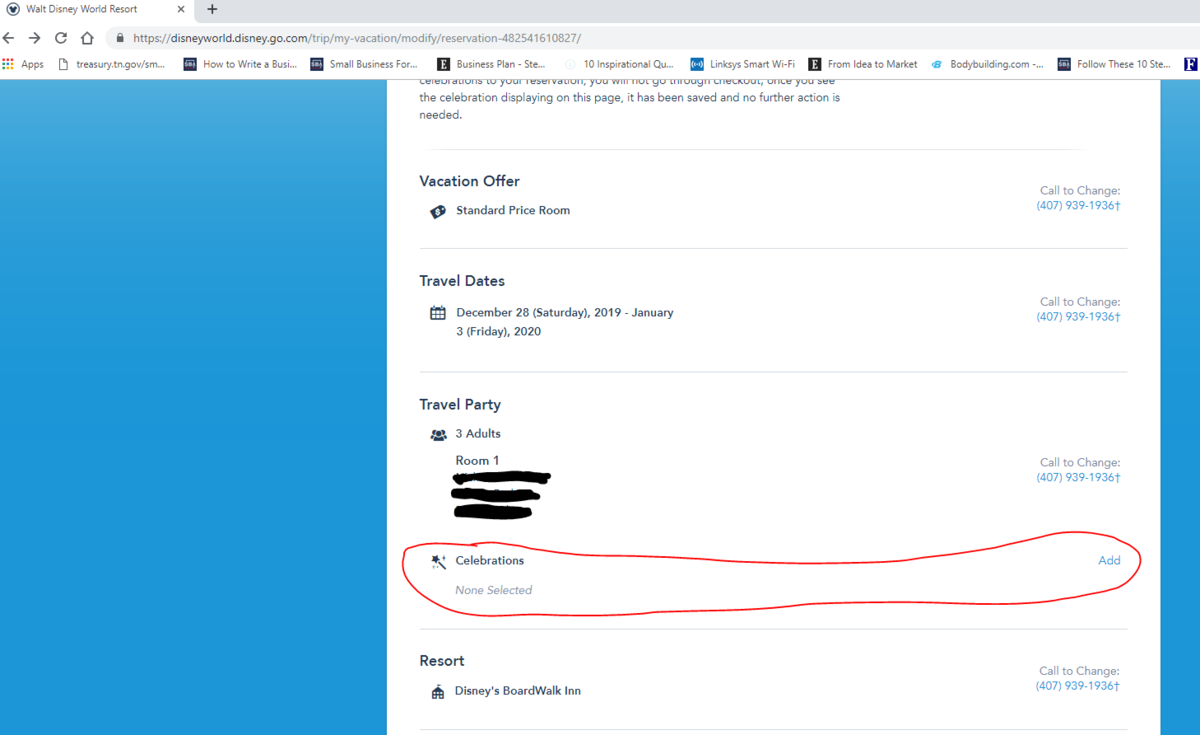Reload the page with refresh icon
This screenshot has width=1200, height=735.
click(61, 38)
